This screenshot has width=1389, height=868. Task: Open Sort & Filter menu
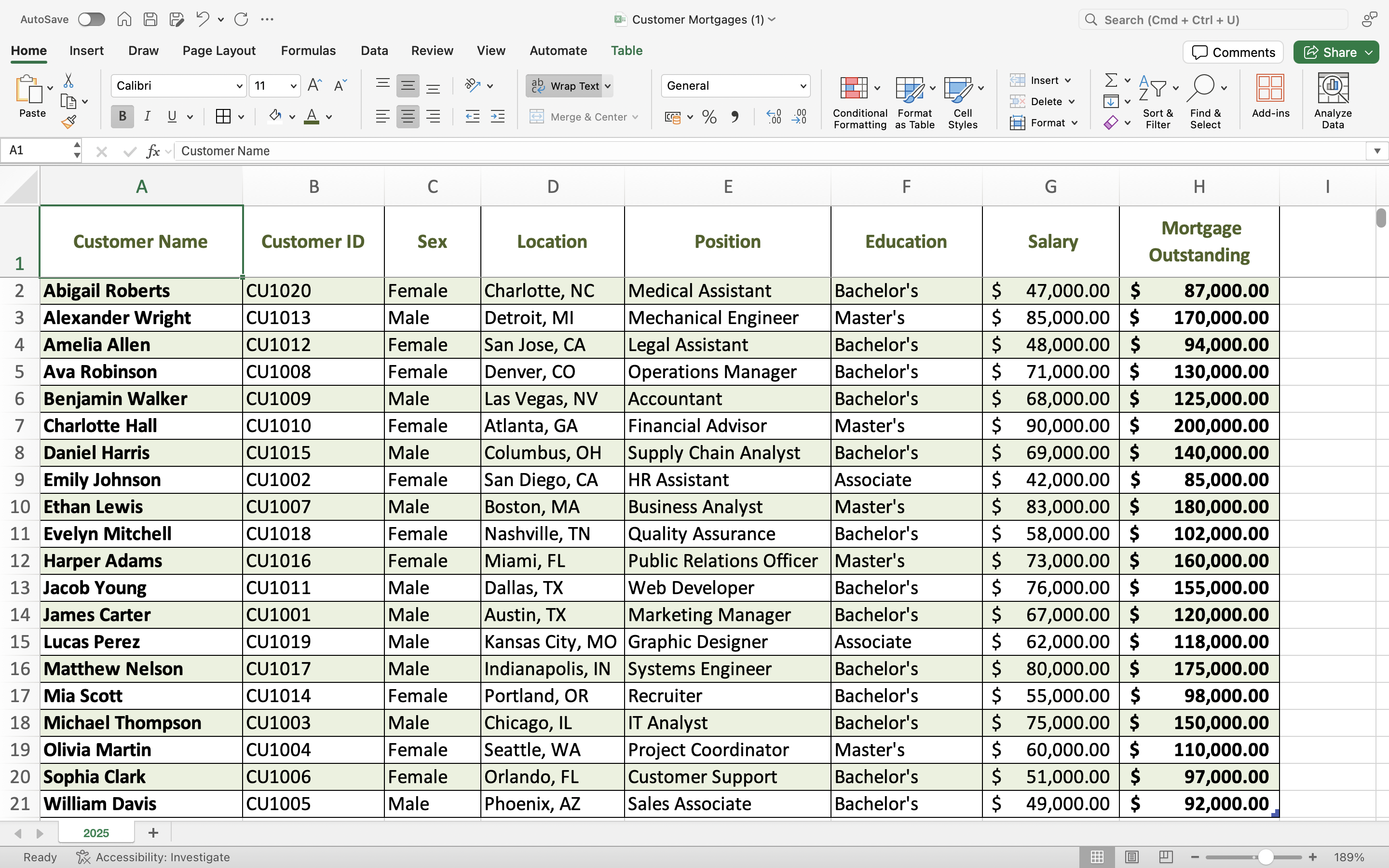coord(1157,102)
